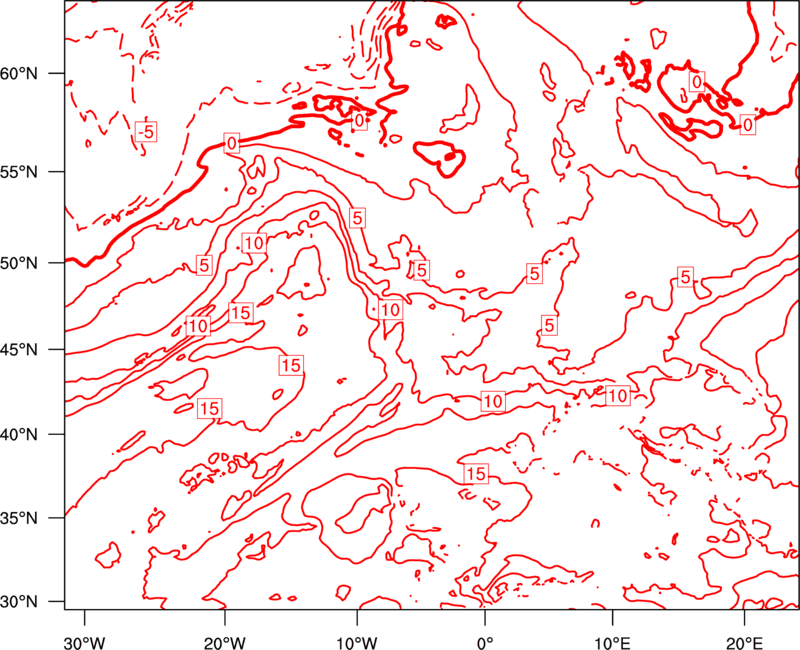800x650 pixels.
Task: Select the 40°N latitude axis label
Action: pyautogui.click(x=19, y=435)
